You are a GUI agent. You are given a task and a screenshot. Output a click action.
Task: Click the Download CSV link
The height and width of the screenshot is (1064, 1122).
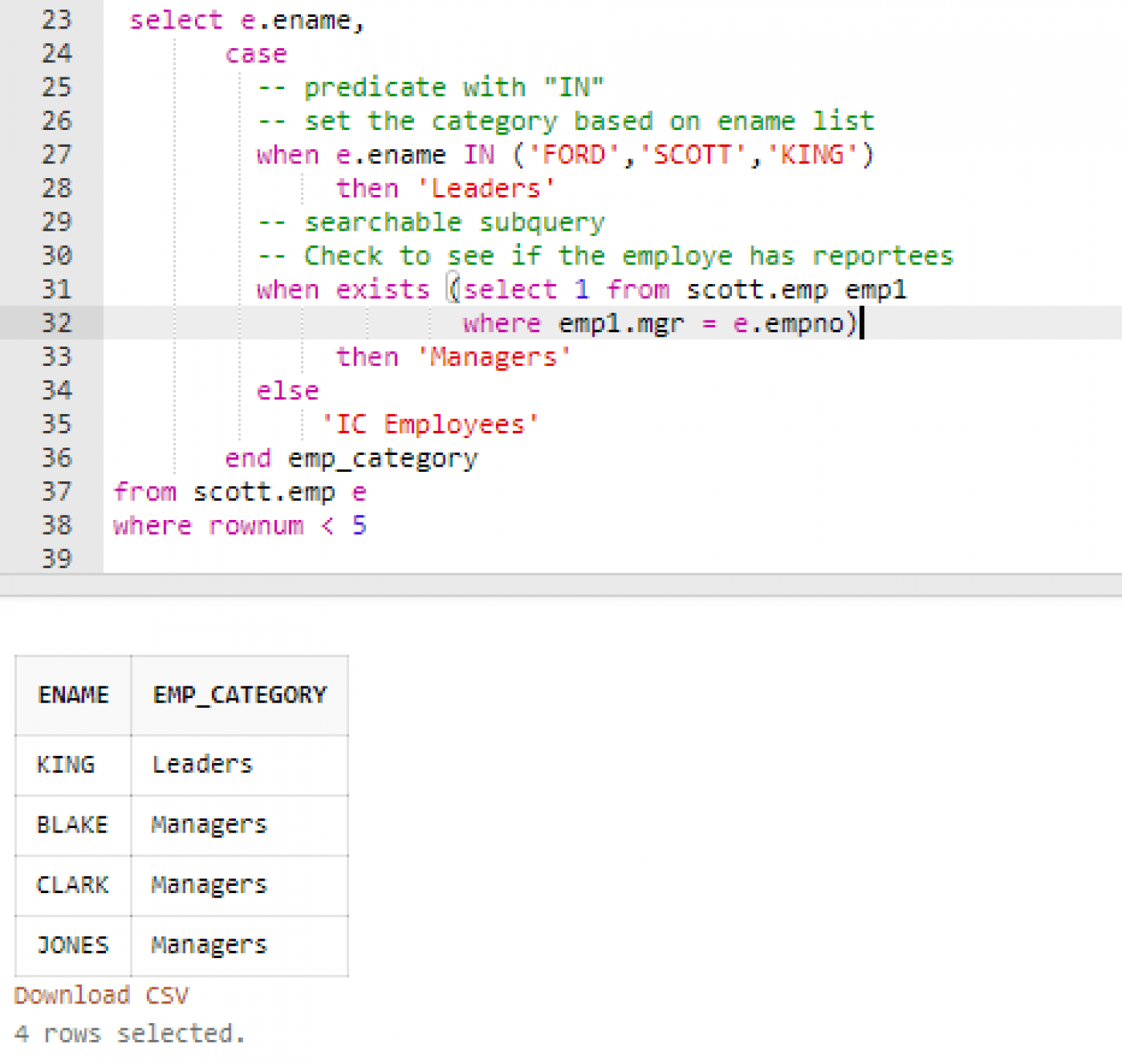(101, 995)
